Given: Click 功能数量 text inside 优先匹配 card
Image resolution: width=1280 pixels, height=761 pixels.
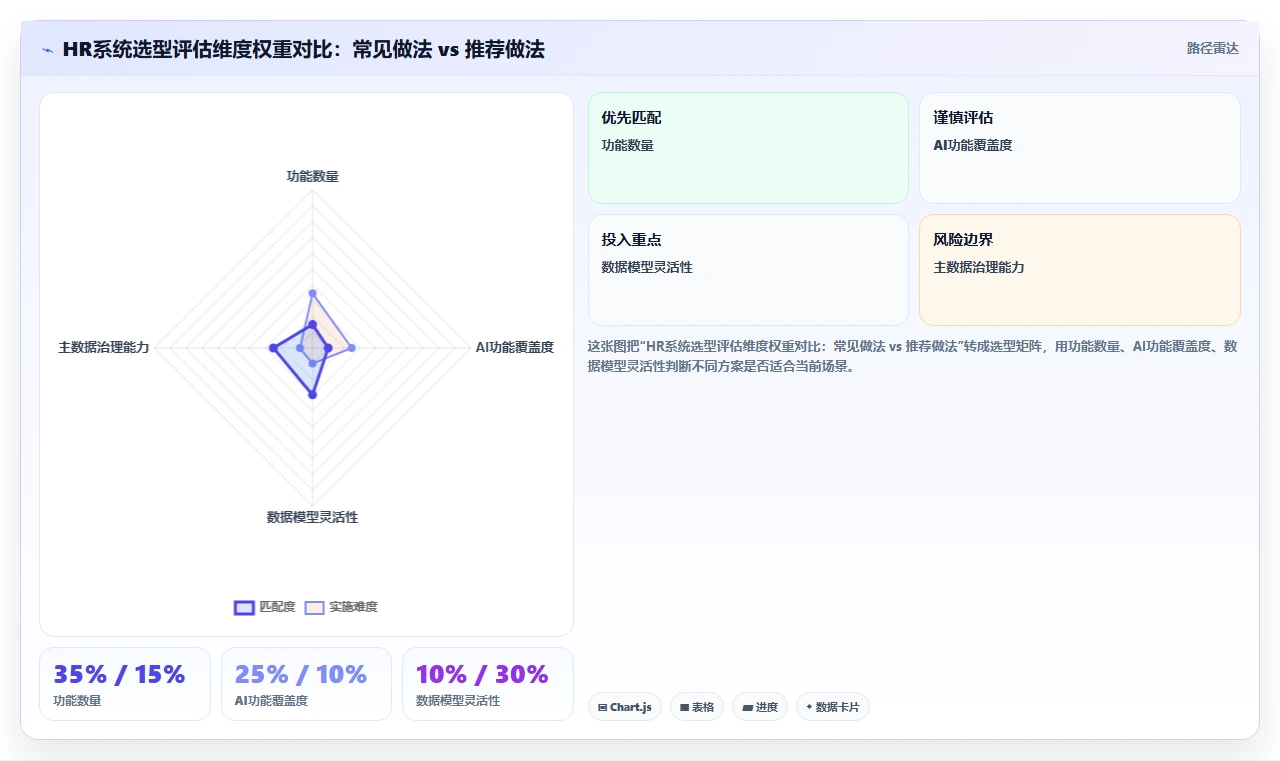Looking at the screenshot, I should tap(627, 145).
